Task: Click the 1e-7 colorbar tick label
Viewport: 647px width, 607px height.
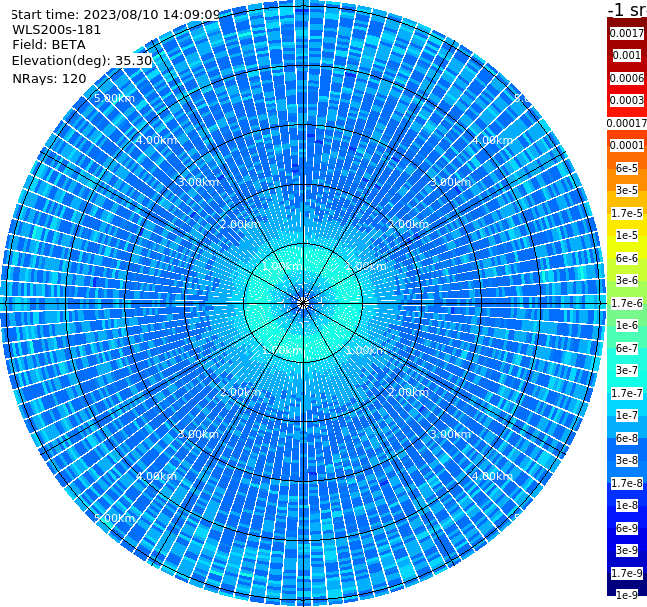Action: 627,415
